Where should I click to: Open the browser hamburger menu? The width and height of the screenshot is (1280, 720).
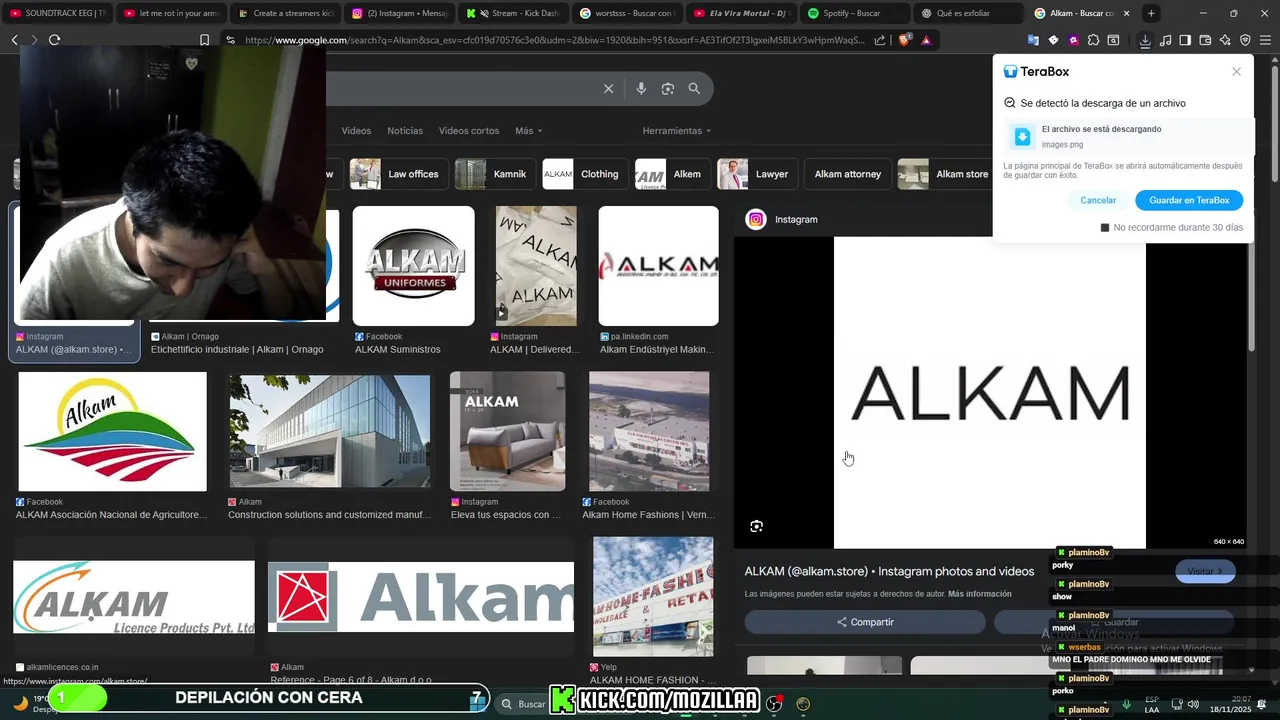1266,40
